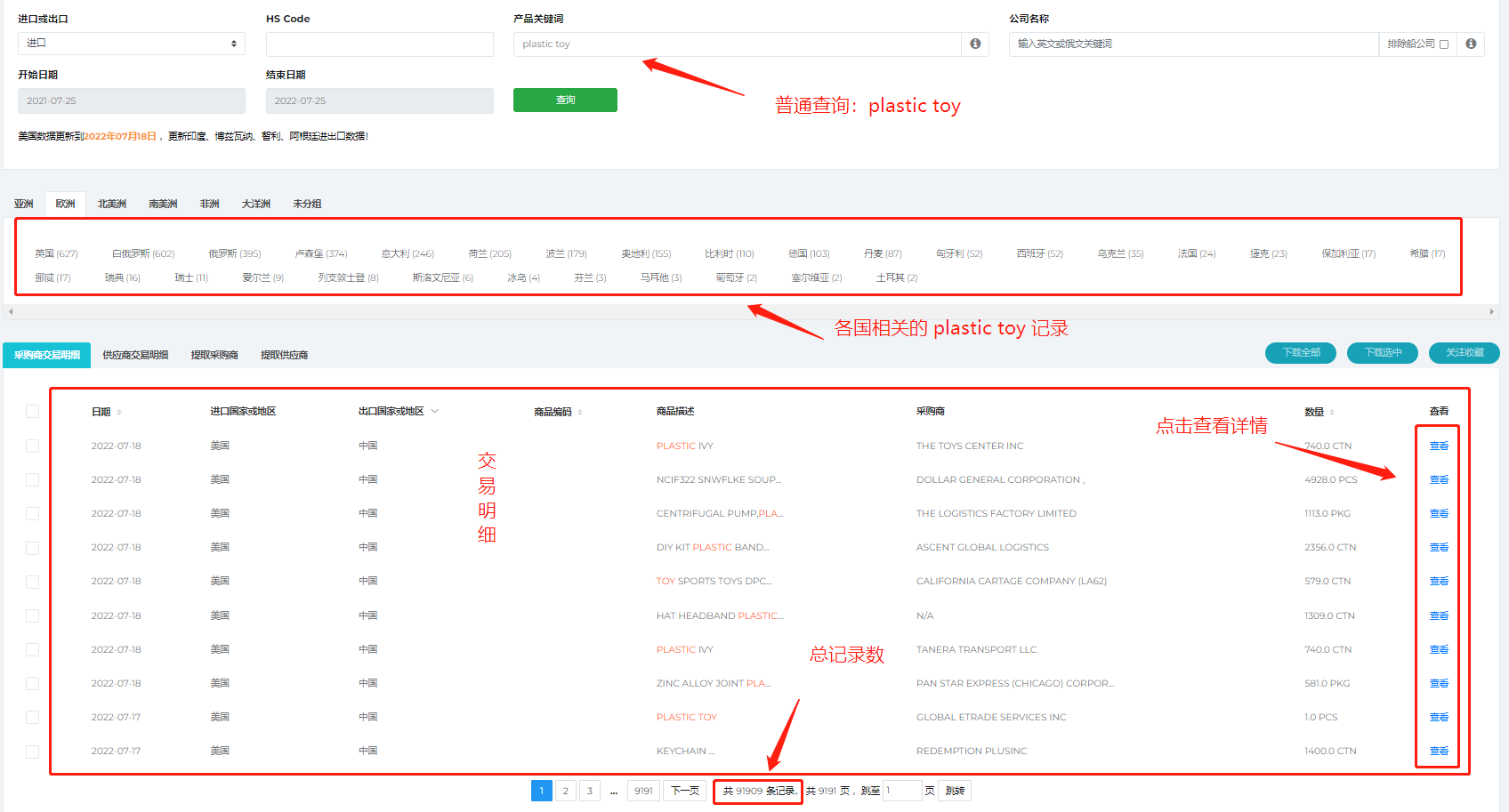Open the 进口或出口 dropdown
Viewport: 1509px width, 812px height.
coord(132,44)
